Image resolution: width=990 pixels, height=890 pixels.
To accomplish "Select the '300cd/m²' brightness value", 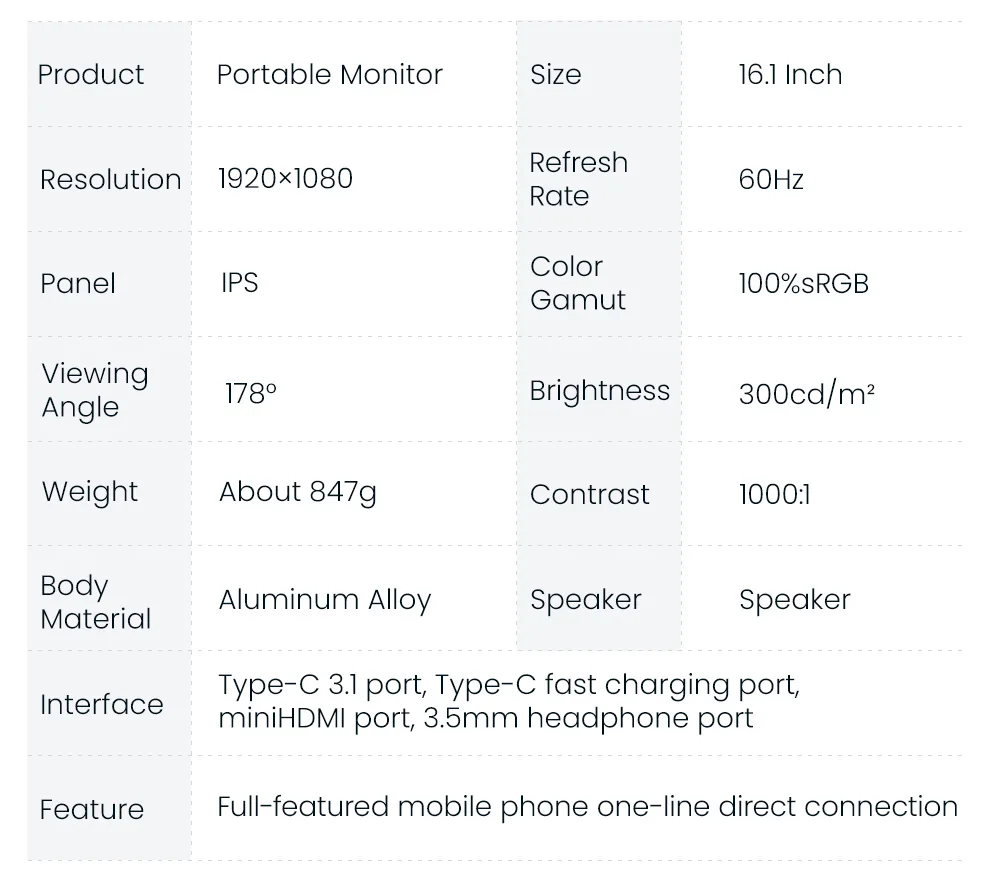I will 807,393.
